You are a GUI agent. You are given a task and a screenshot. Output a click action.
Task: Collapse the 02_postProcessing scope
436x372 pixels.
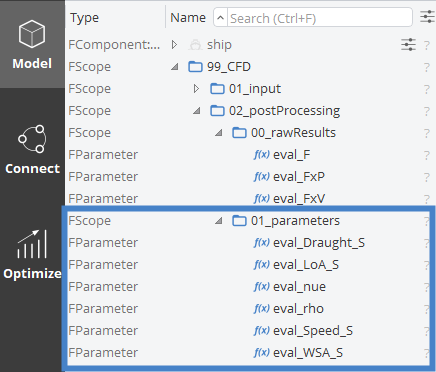tap(197, 111)
